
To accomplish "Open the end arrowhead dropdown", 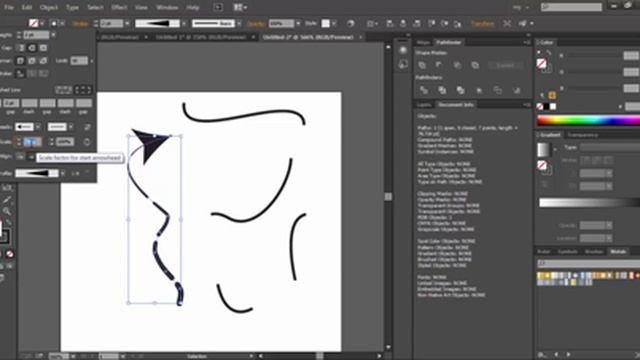I will coord(71,127).
